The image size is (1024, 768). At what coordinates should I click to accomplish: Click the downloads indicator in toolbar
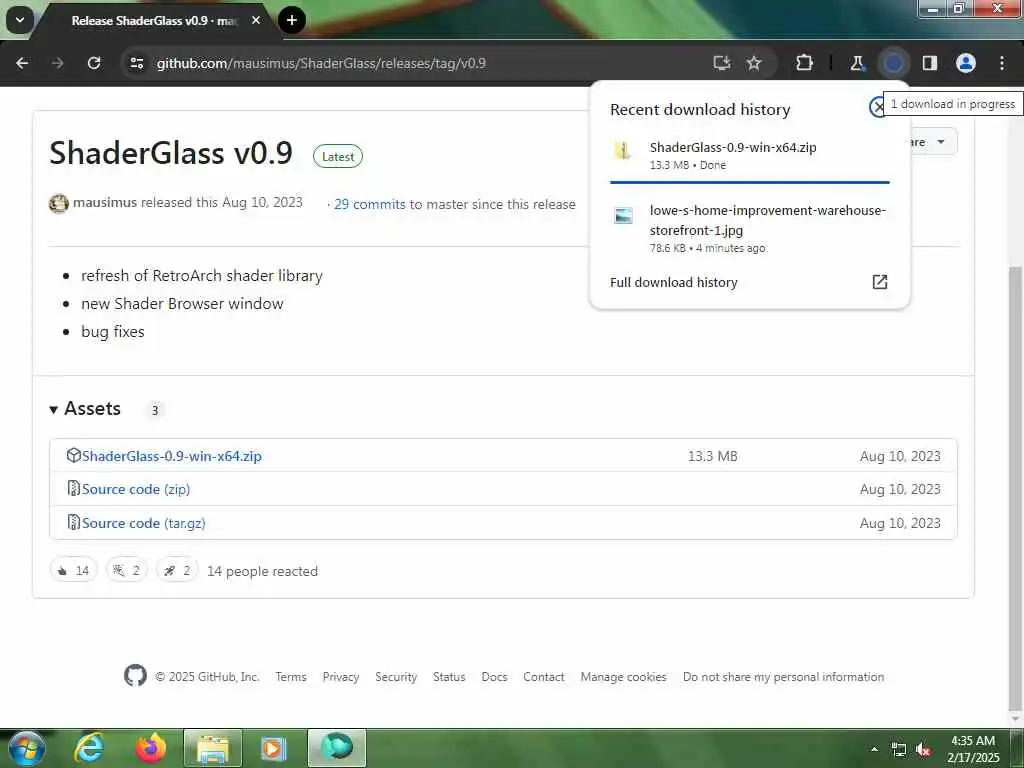click(x=893, y=63)
